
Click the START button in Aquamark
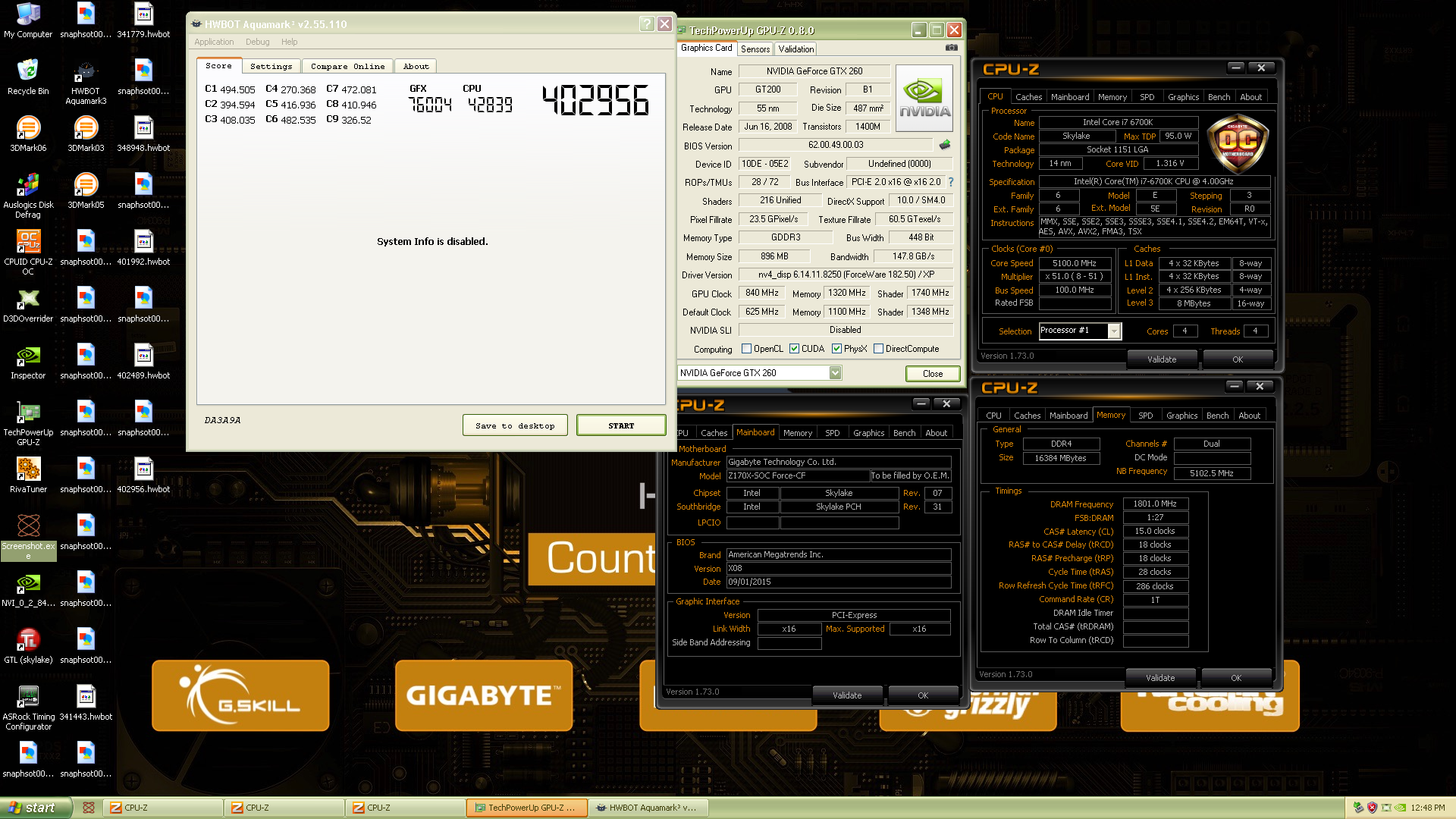621,425
